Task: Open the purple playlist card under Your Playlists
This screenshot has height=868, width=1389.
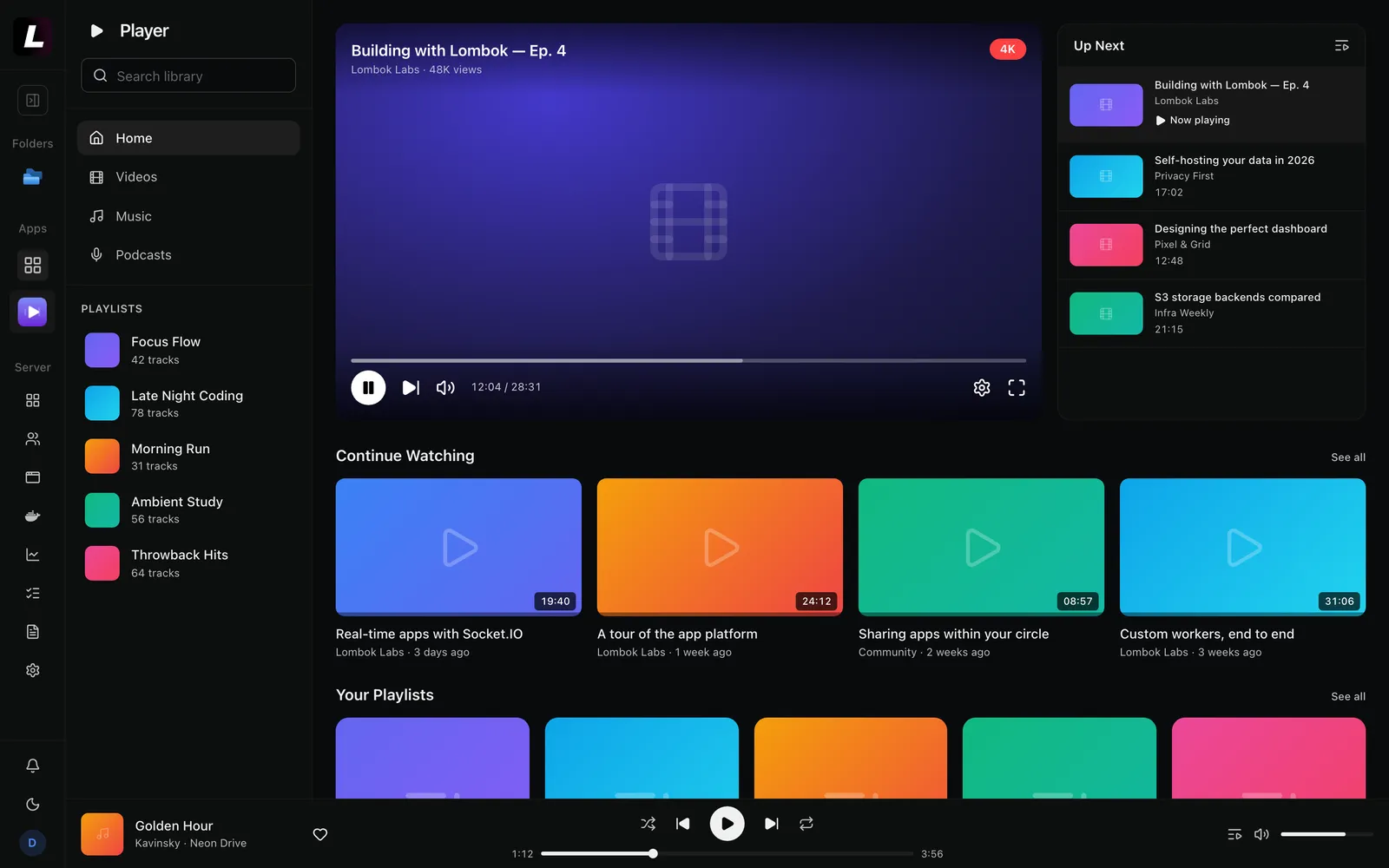Action: (432, 758)
